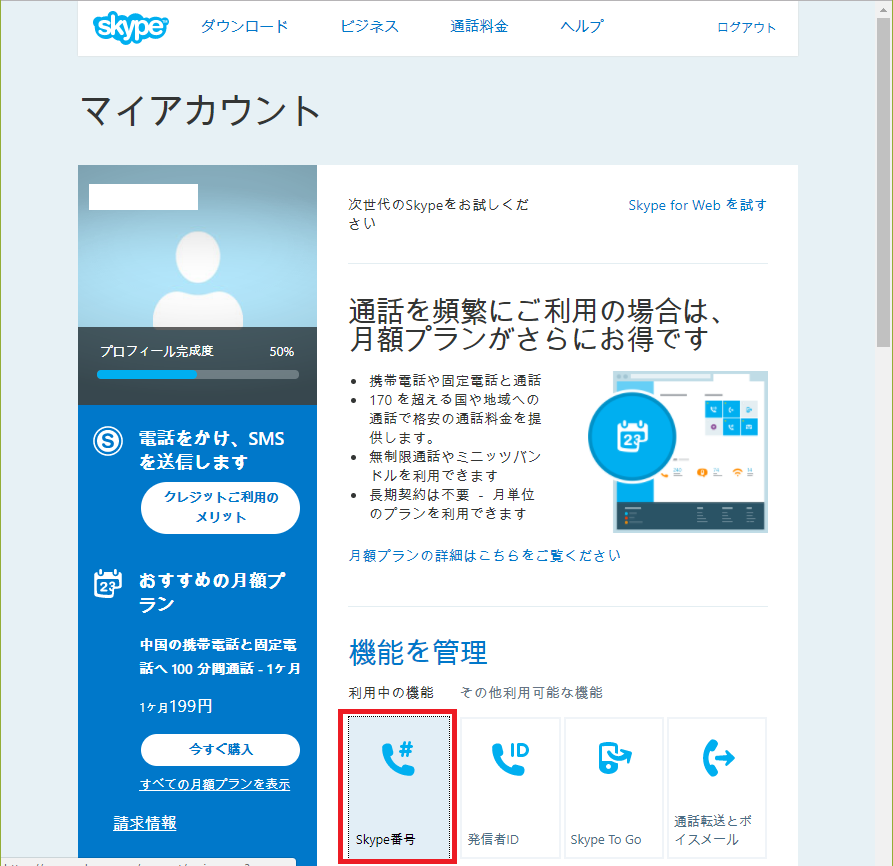This screenshot has width=893, height=866.
Task: Open the Skype To Go feature tile
Action: click(x=614, y=787)
